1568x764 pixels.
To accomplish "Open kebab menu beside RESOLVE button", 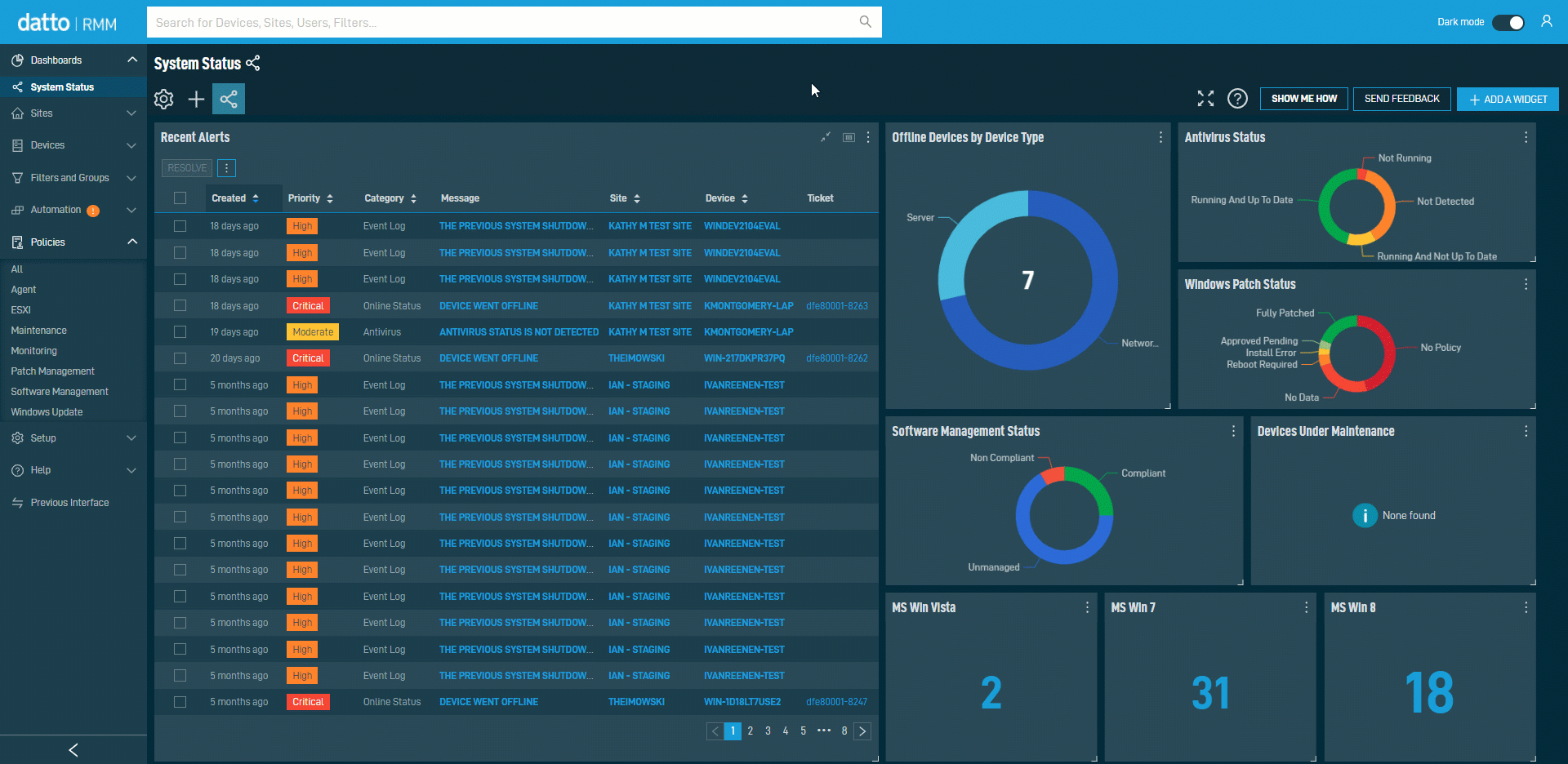I will pos(227,168).
